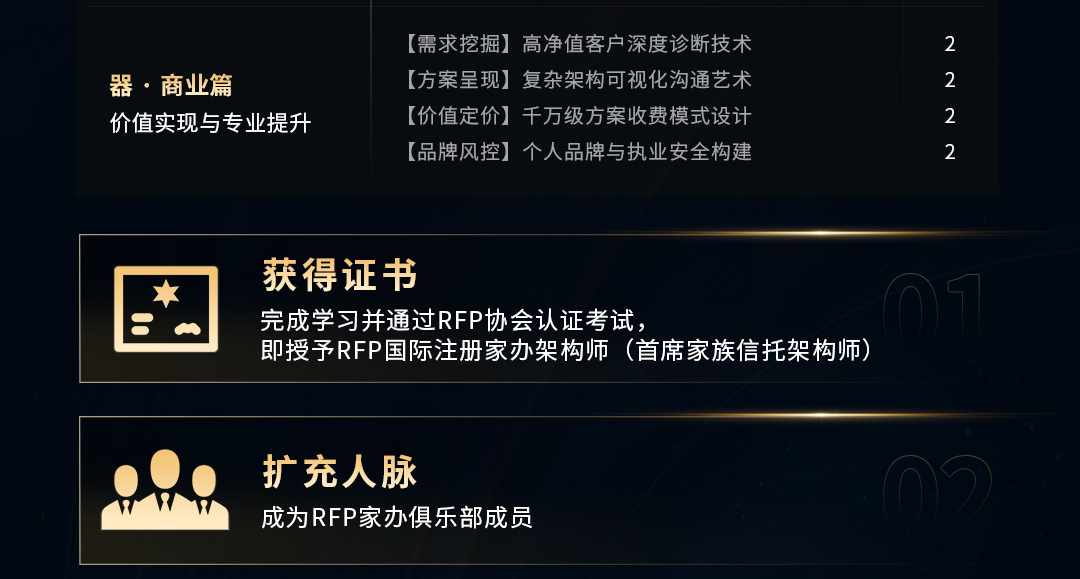Viewport: 1080px width, 579px height.
Task: Open the 【方案呈现】复杂架构可视化沟通艺术 course
Action: coord(576,80)
